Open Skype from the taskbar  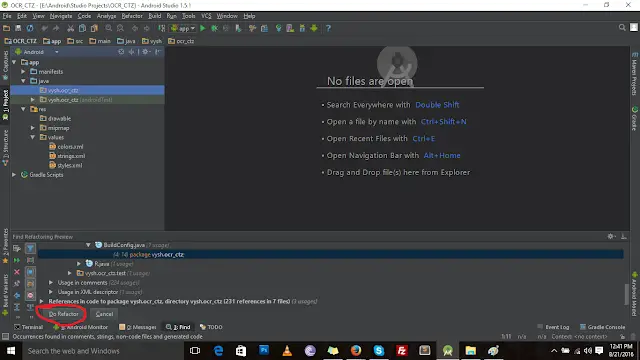point(379,351)
